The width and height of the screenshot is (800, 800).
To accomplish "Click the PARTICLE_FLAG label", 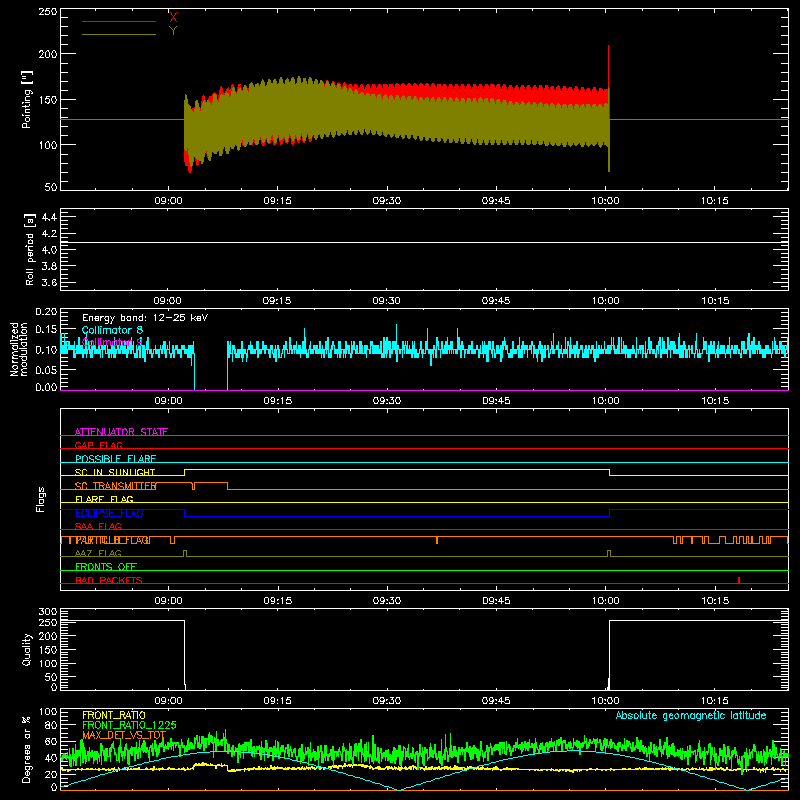I will 113,540.
